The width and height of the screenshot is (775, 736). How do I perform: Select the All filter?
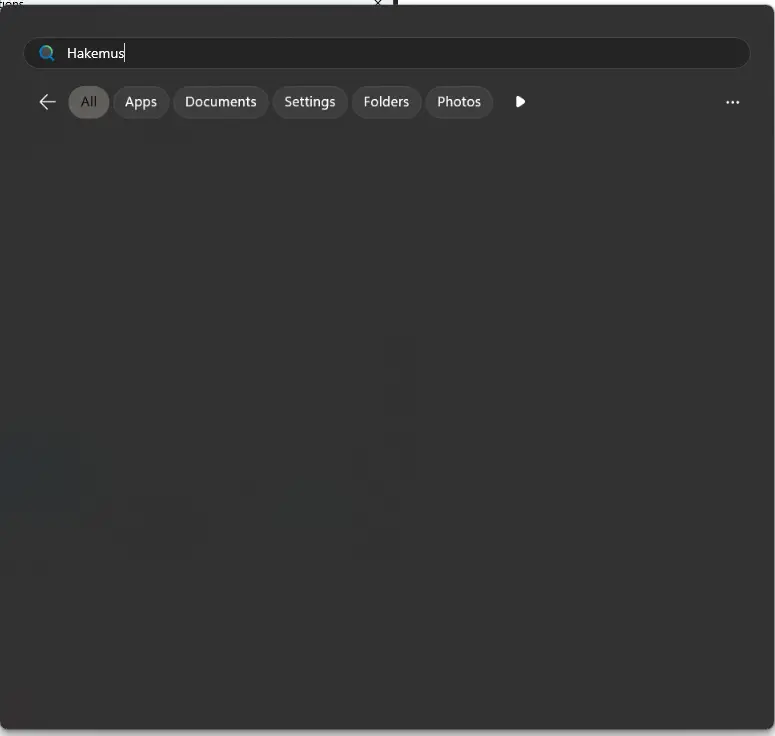[88, 102]
